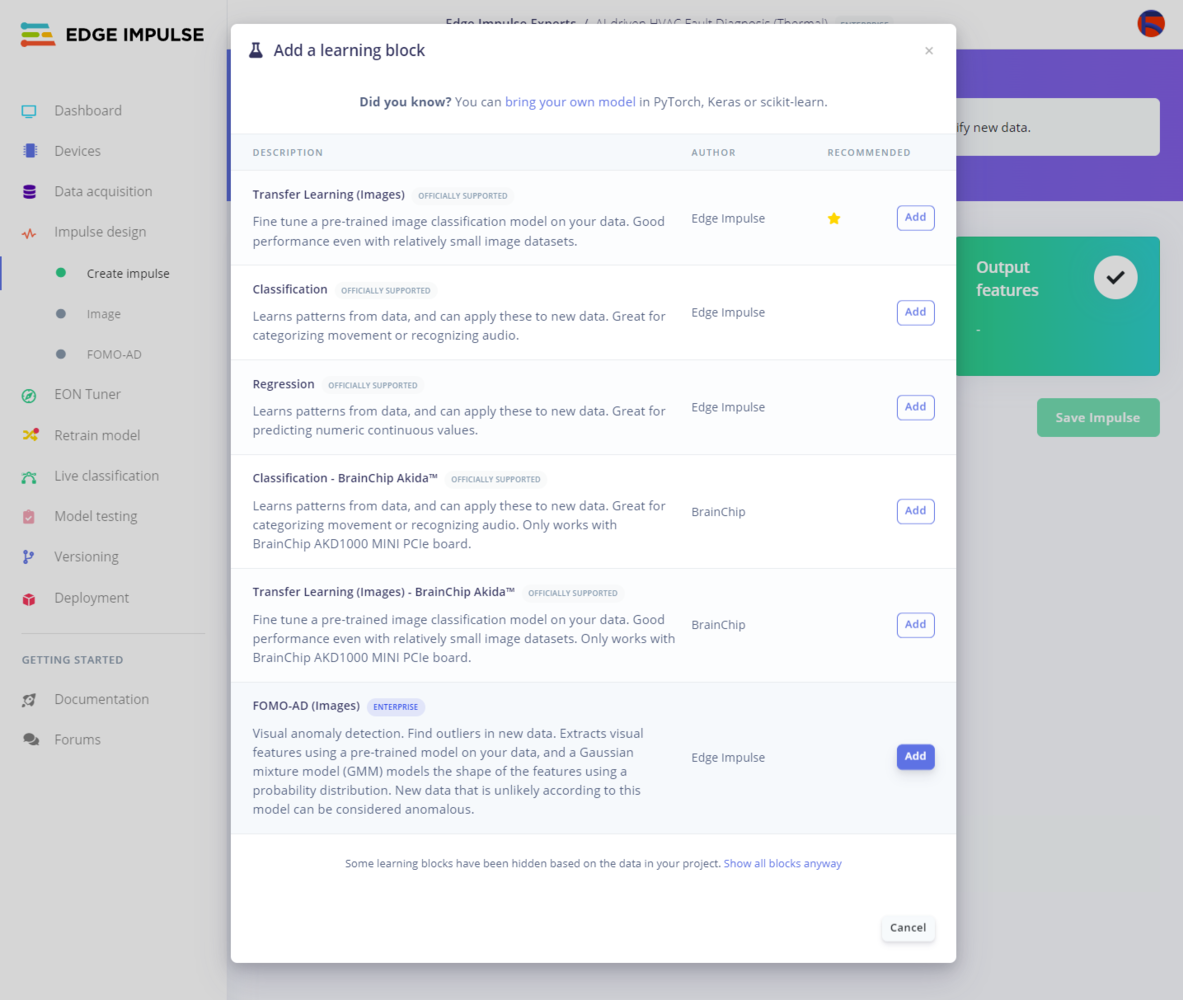Close the Add a learning block dialog
The width and height of the screenshot is (1183, 1000).
click(x=929, y=51)
